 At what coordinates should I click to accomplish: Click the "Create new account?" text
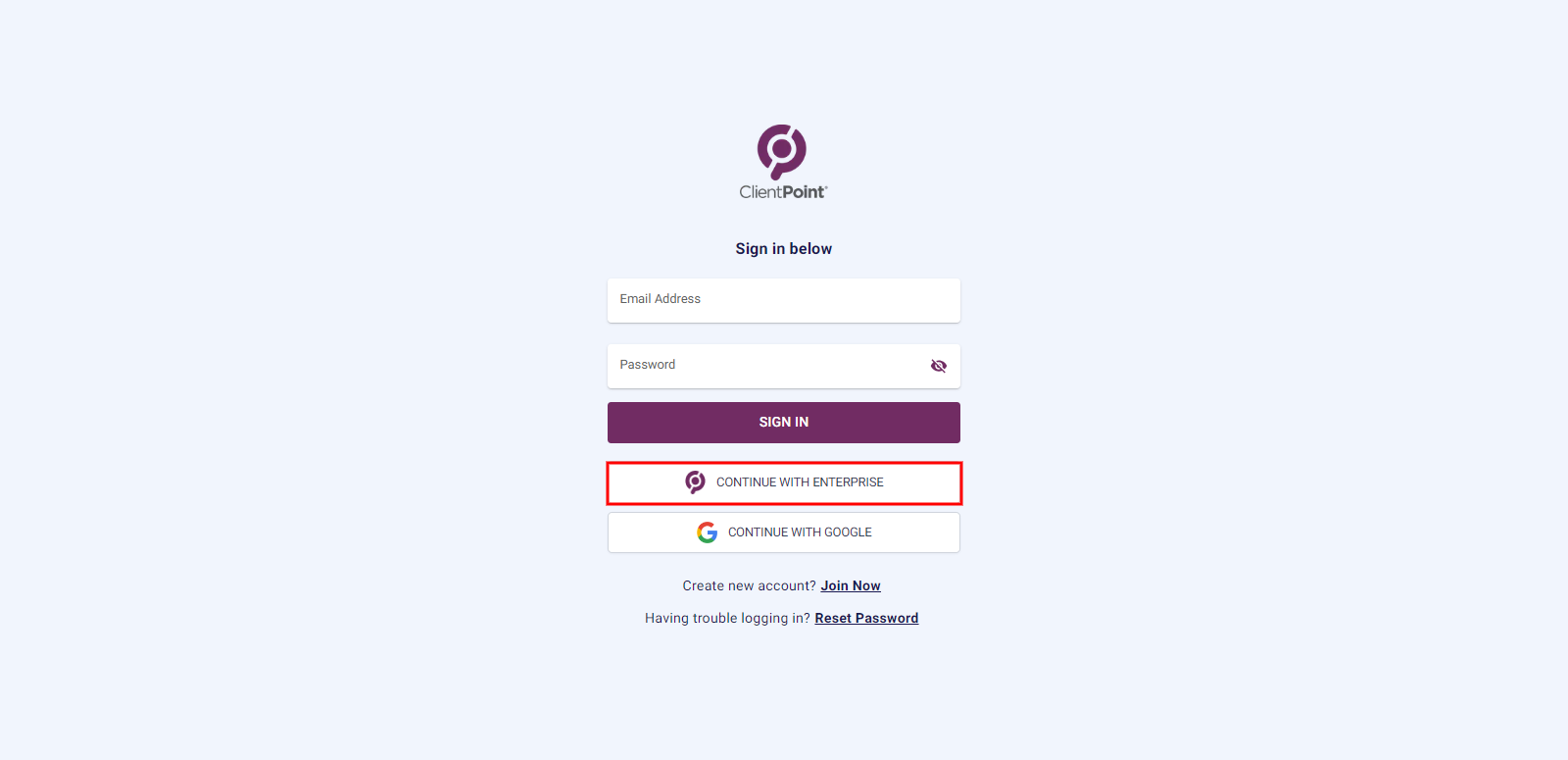tap(749, 585)
